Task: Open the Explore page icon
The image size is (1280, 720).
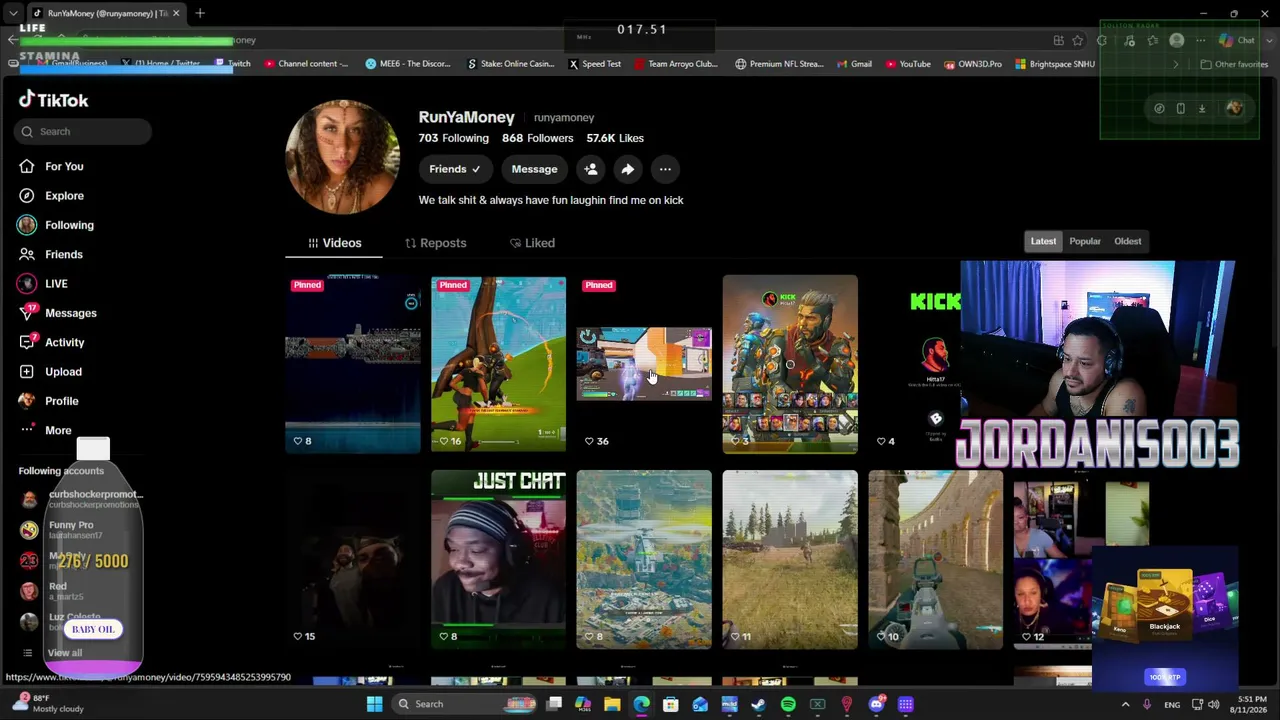Action: tap(27, 196)
